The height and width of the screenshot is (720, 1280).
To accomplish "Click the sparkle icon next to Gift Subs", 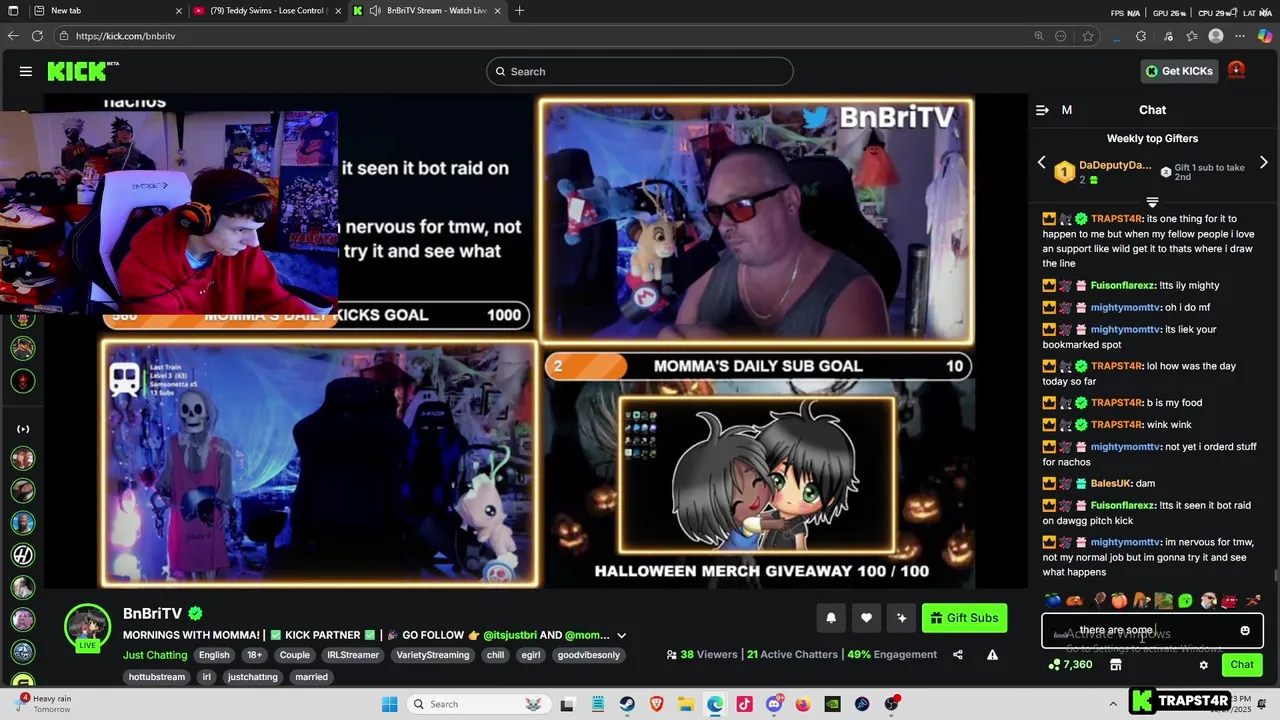I will coord(902,618).
